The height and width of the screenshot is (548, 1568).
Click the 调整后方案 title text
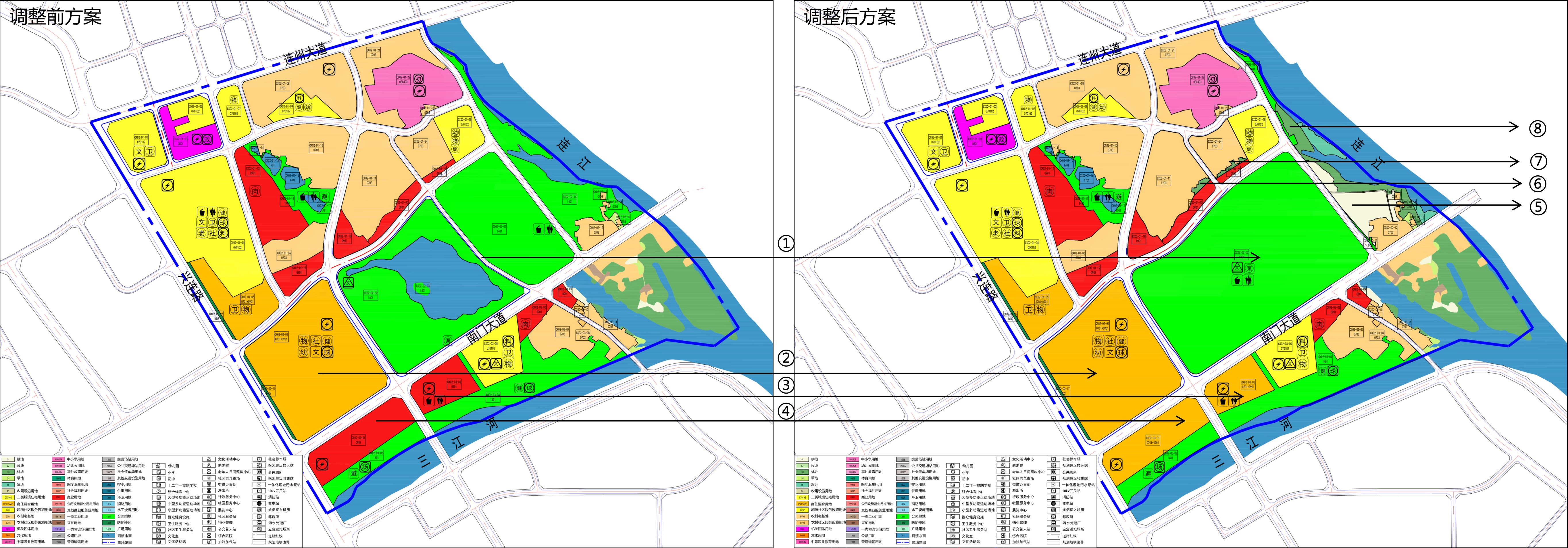tap(850, 16)
